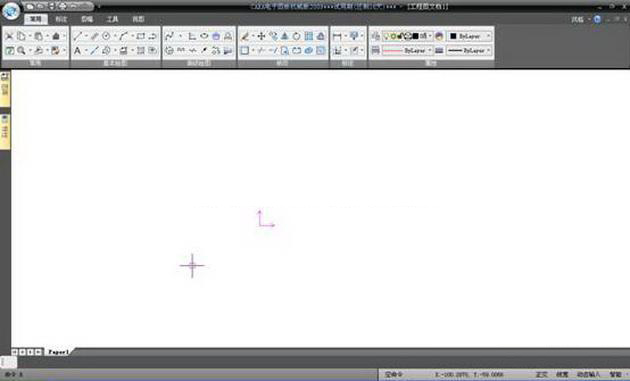Click the first quick access toolbar icon
This screenshot has height=381, width=630.
[30, 6]
